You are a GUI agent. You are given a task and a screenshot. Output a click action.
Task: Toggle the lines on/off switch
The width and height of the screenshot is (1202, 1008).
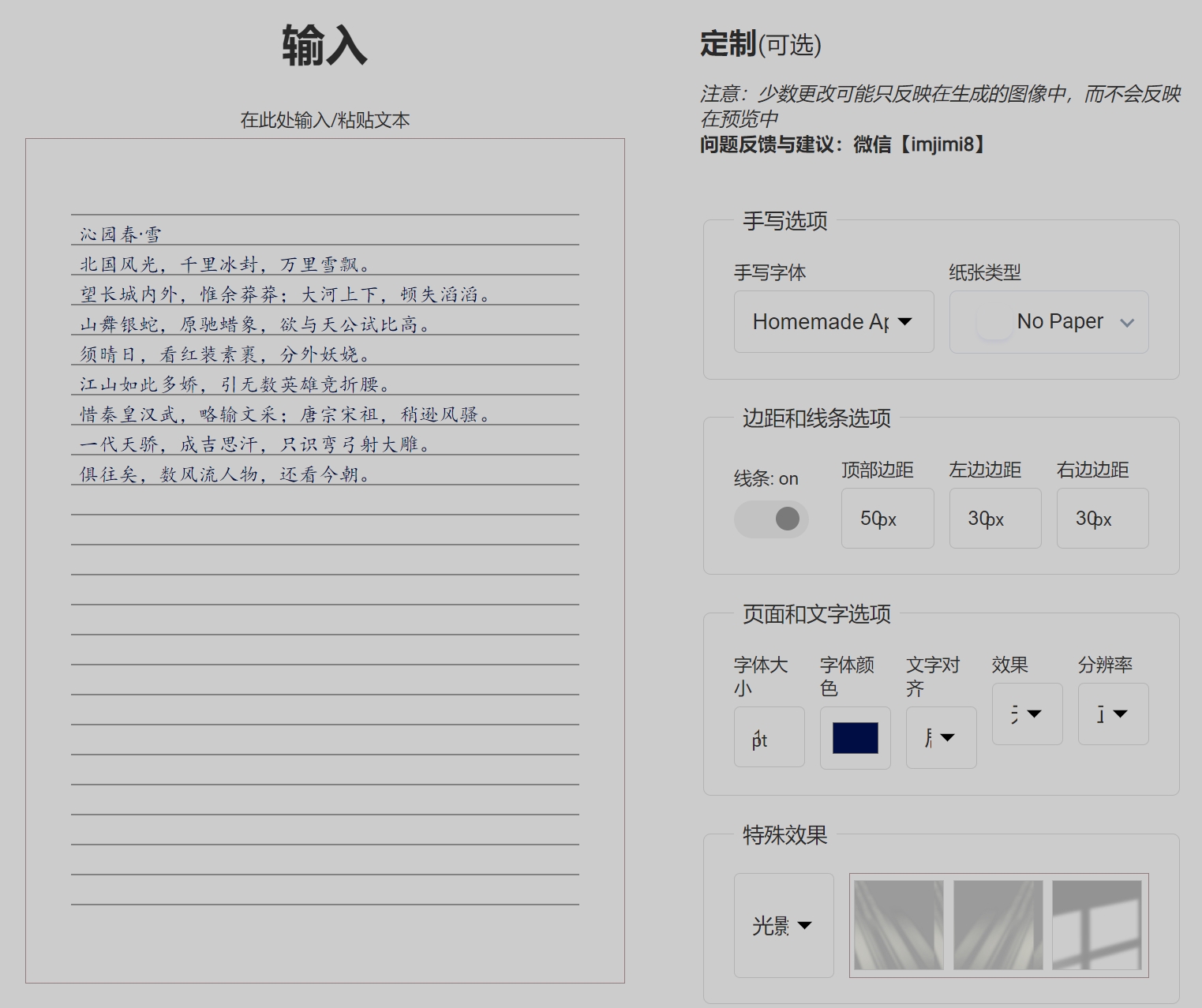pyautogui.click(x=771, y=519)
